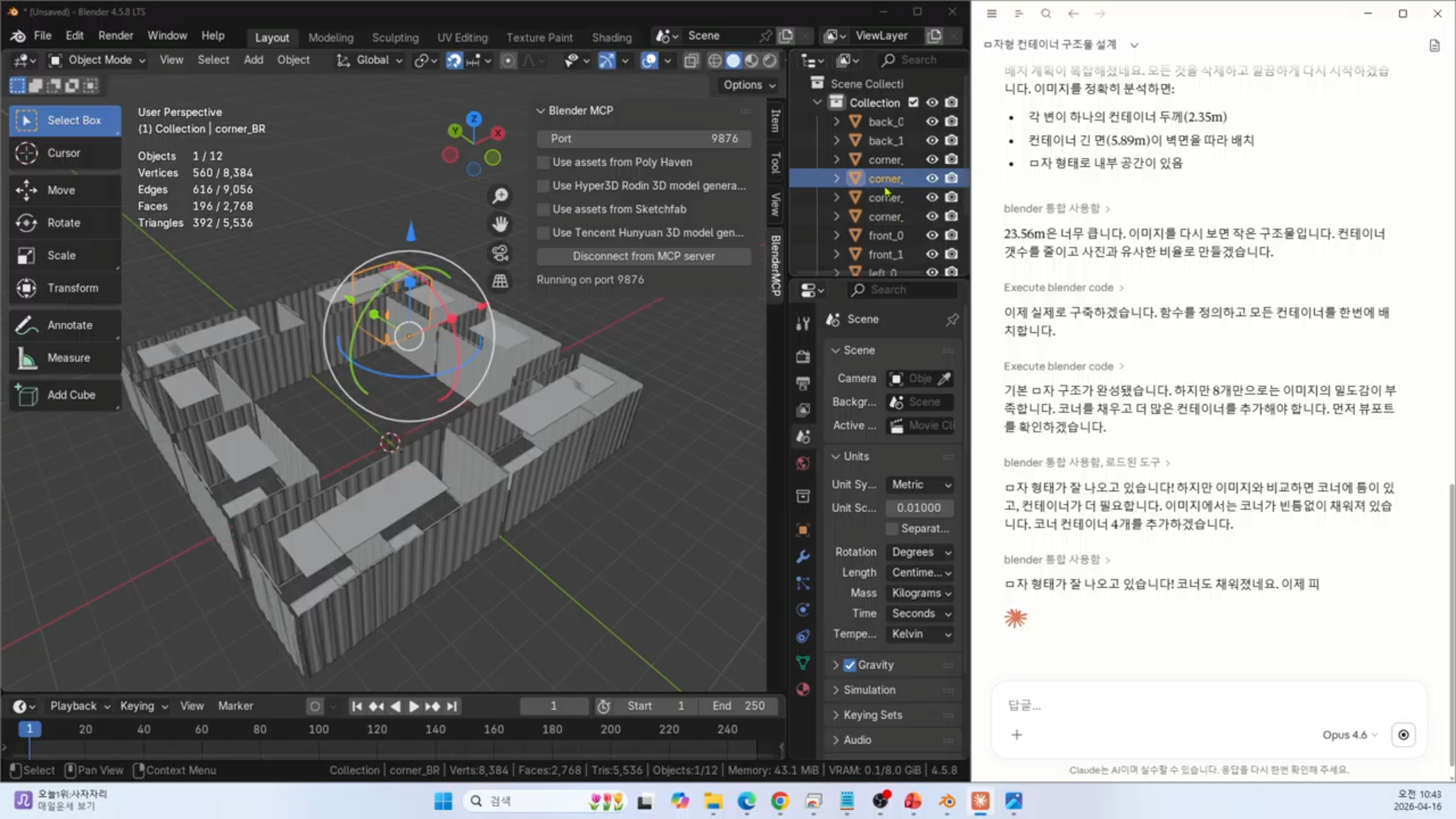Jump to timeline end frame button

click(452, 706)
